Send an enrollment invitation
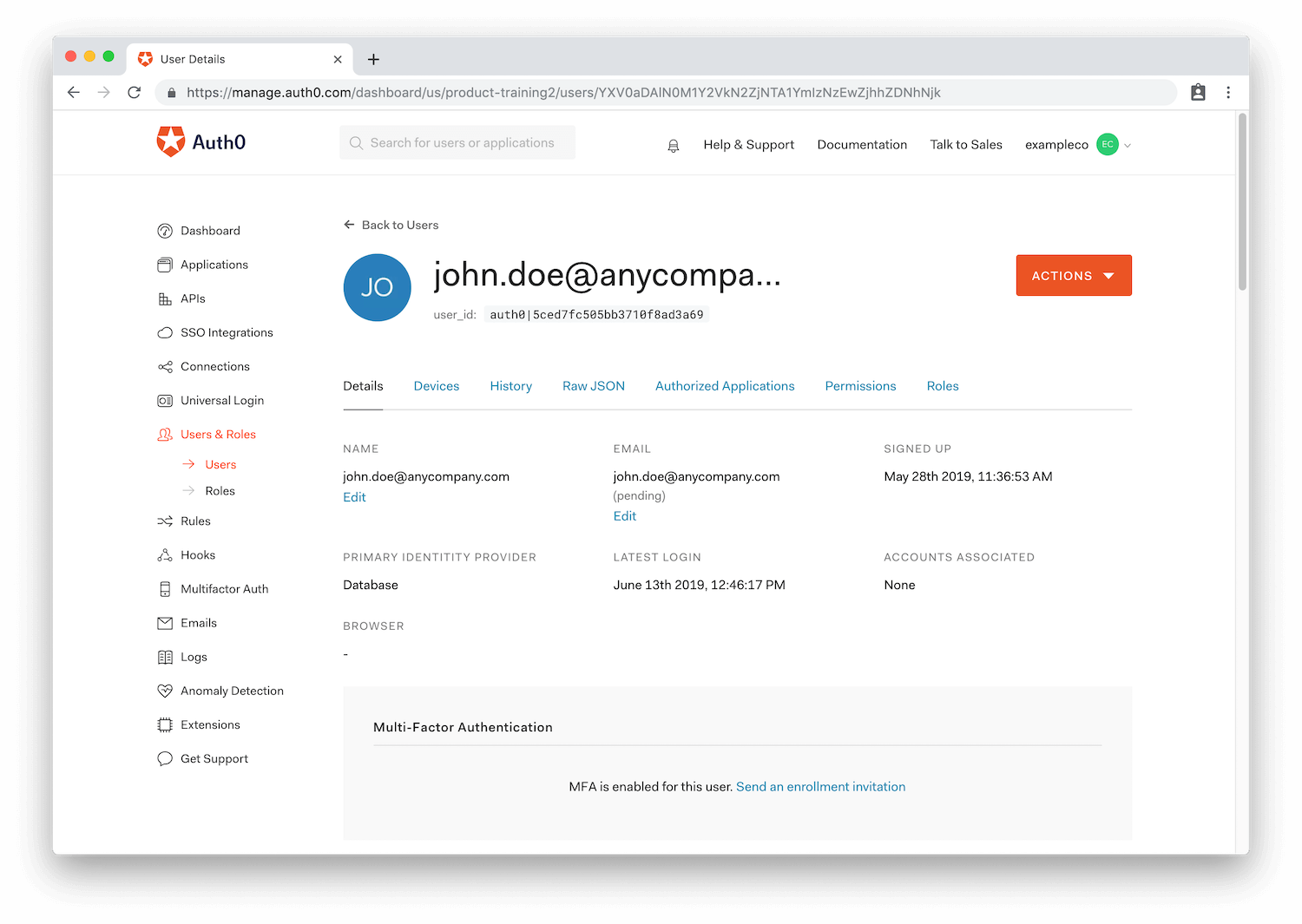The image size is (1302, 924). [820, 787]
